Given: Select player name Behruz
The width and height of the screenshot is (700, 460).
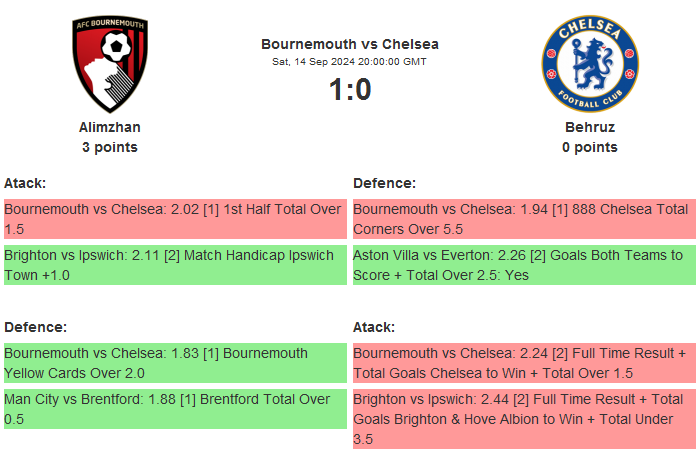Looking at the screenshot, I should point(589,127).
